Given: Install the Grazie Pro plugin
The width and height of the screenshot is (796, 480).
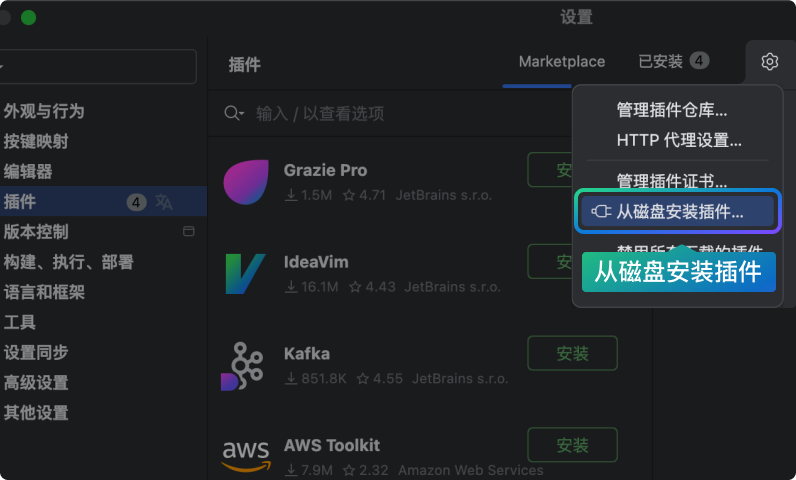Looking at the screenshot, I should click(550, 169).
